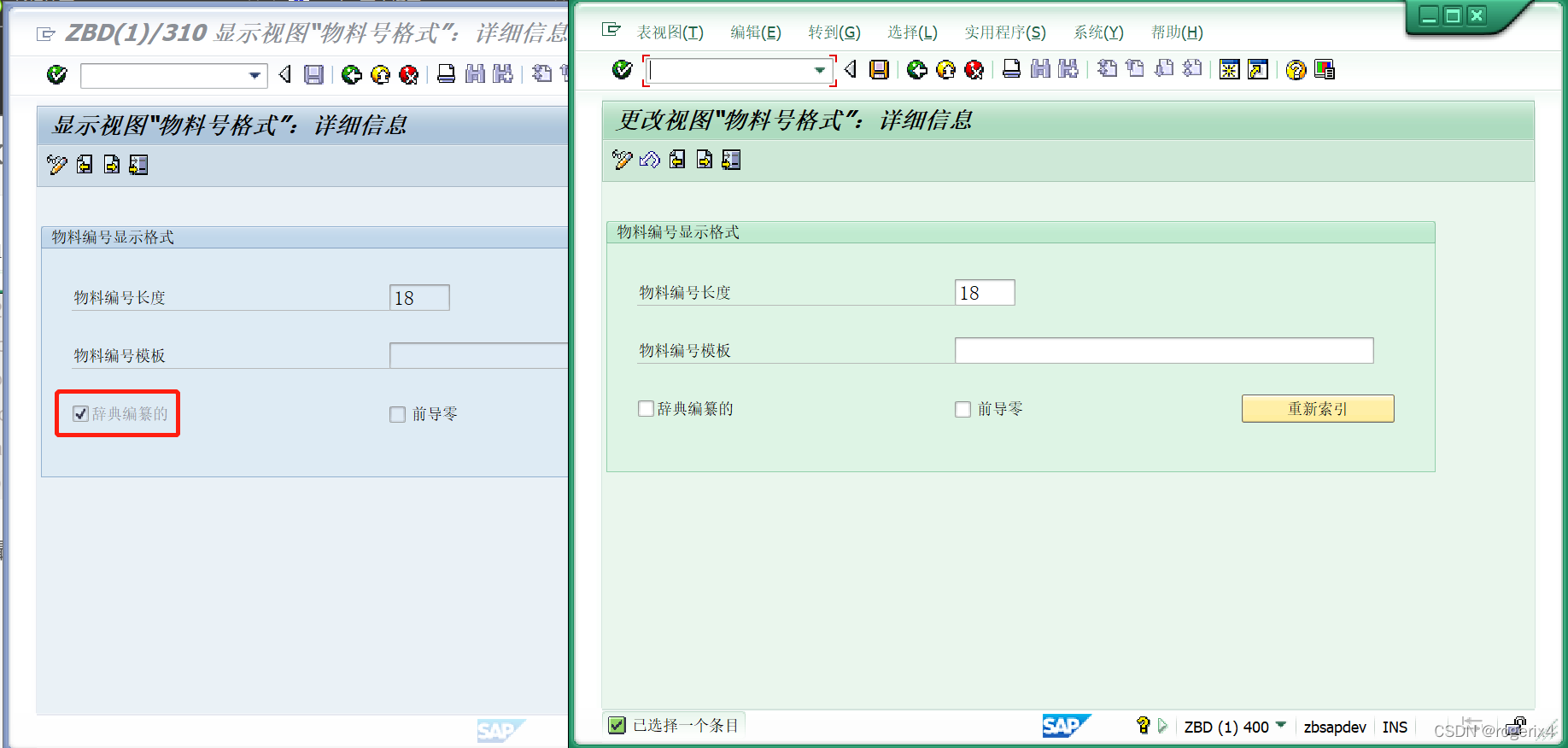Click Next Entry icon in right window
Viewport: 1568px width, 748px height.
(705, 160)
